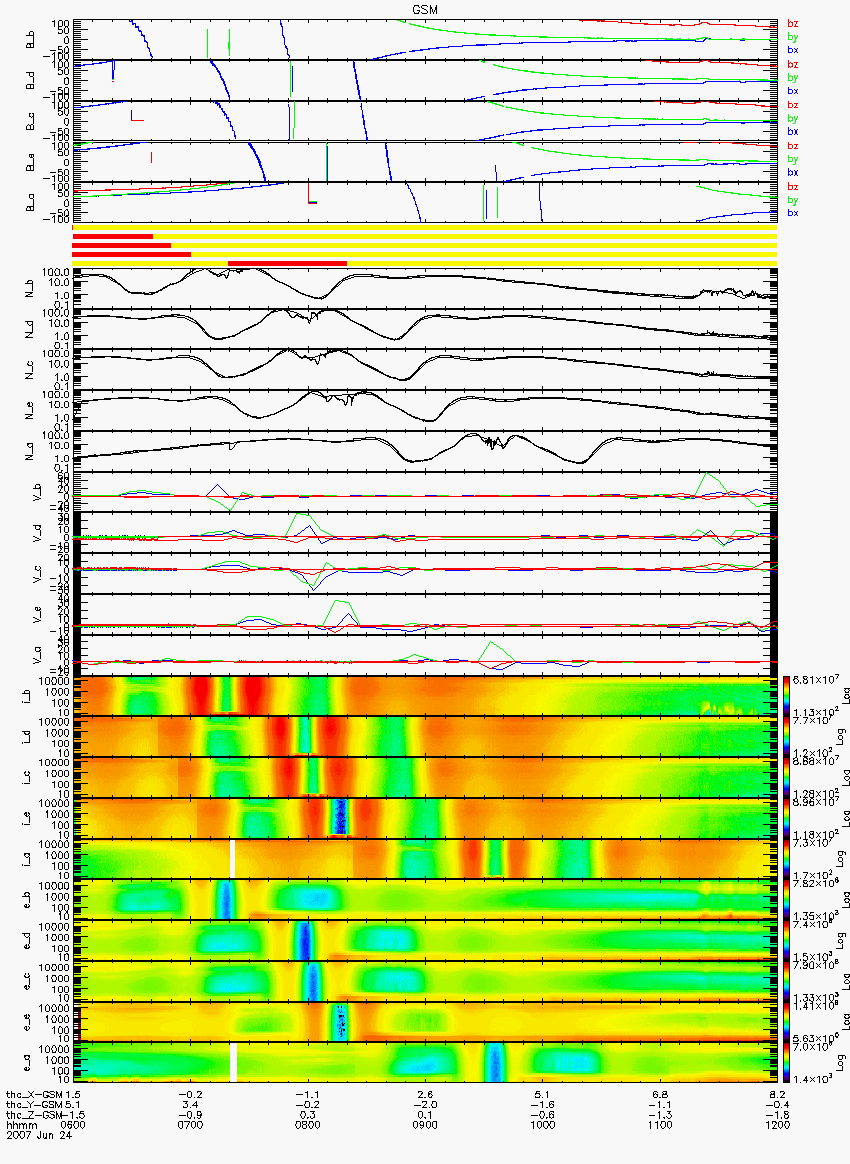Click the bx legend label of the B_b panel
Image resolution: width=850 pixels, height=1164 pixels.
[793, 50]
